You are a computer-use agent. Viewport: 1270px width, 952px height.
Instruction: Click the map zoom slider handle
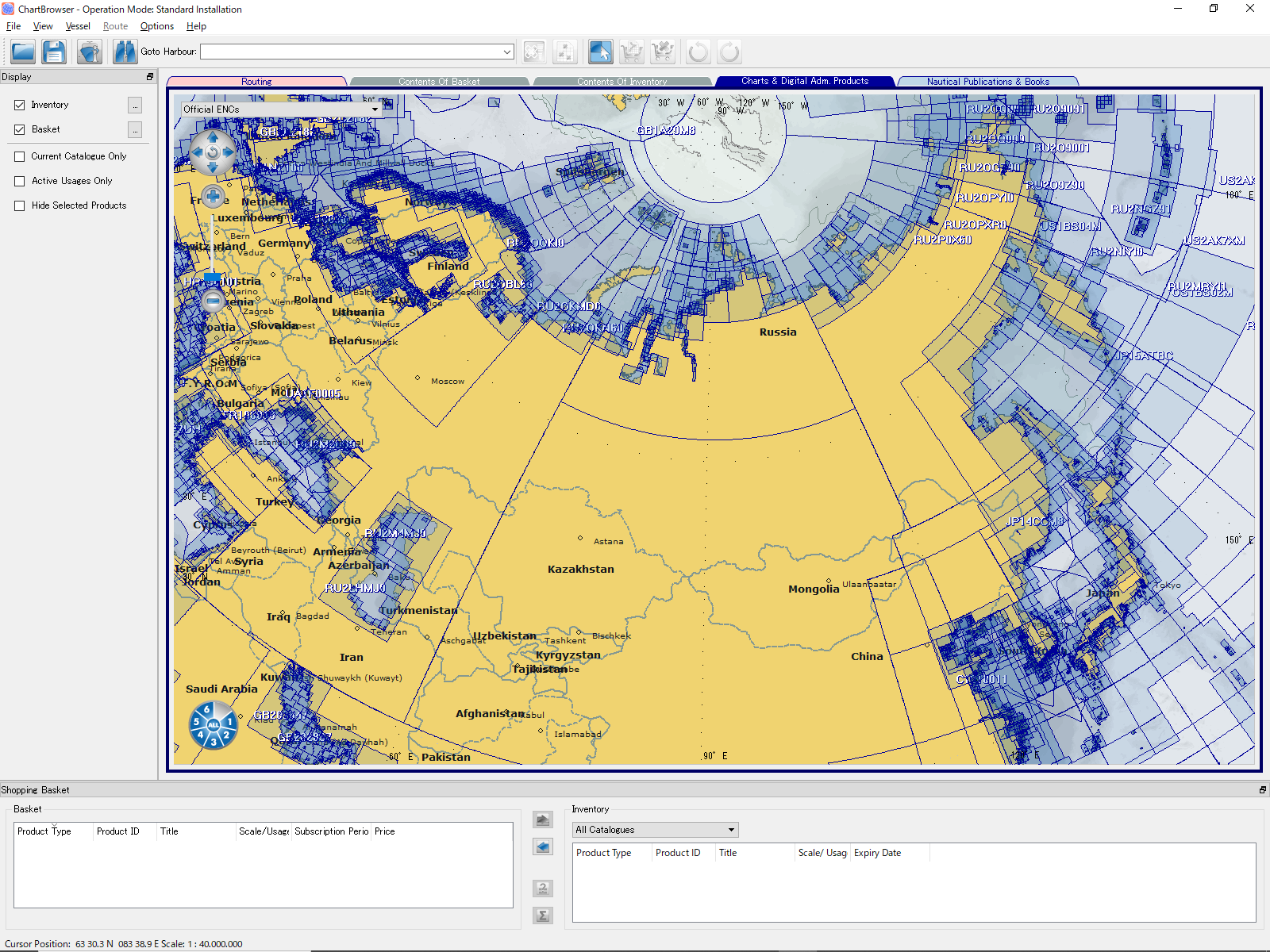coord(212,278)
